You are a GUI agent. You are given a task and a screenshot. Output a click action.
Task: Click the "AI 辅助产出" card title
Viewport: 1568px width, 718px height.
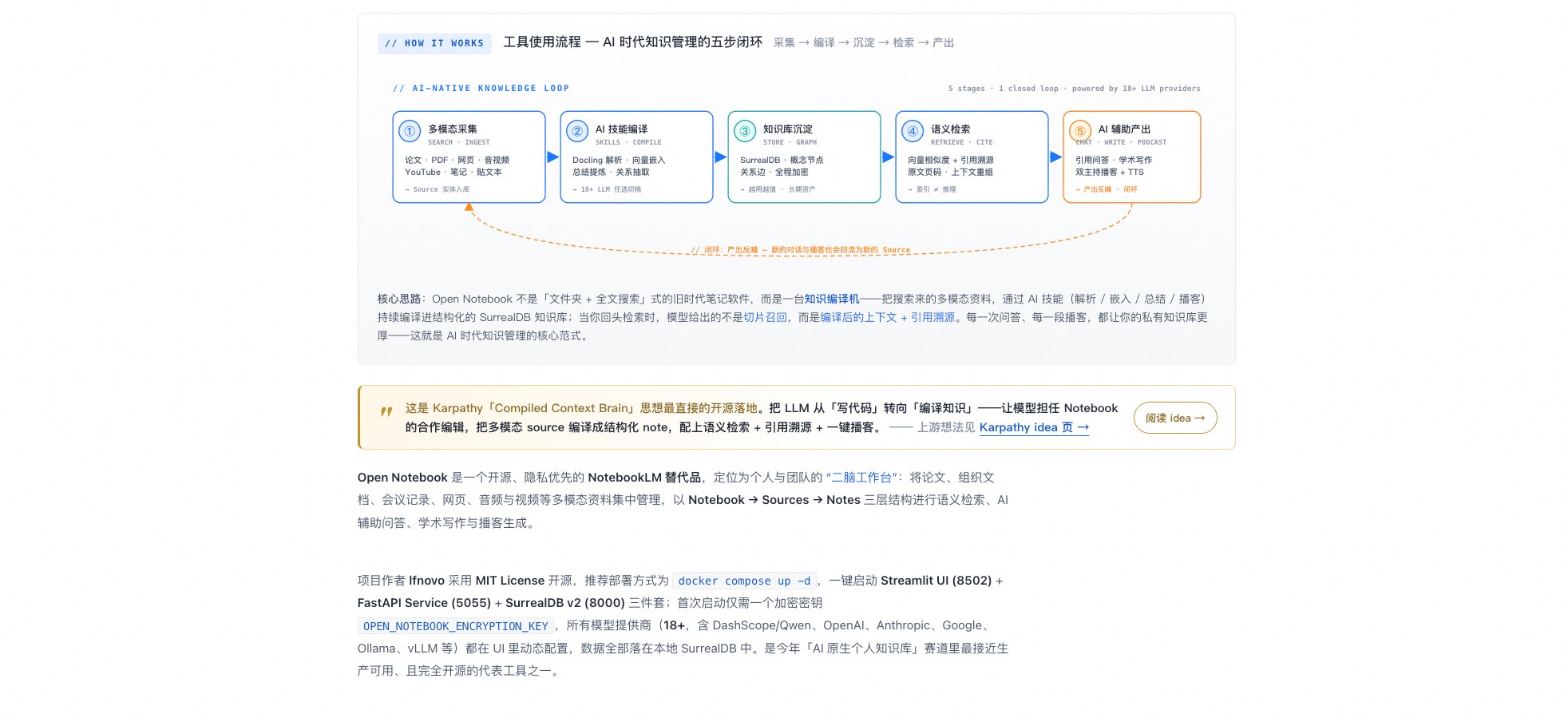click(1124, 129)
